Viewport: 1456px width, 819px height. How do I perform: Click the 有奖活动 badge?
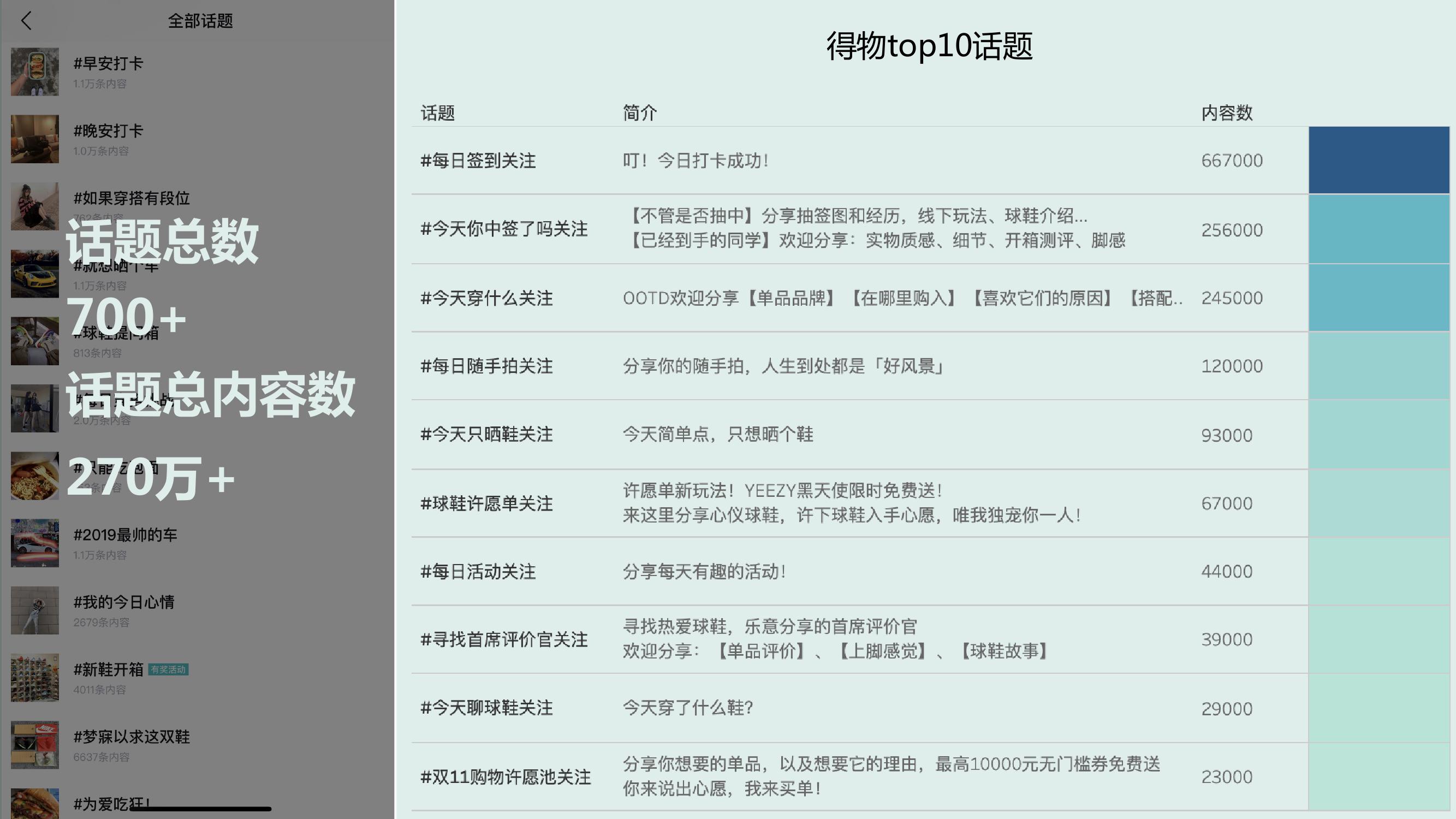tap(168, 670)
